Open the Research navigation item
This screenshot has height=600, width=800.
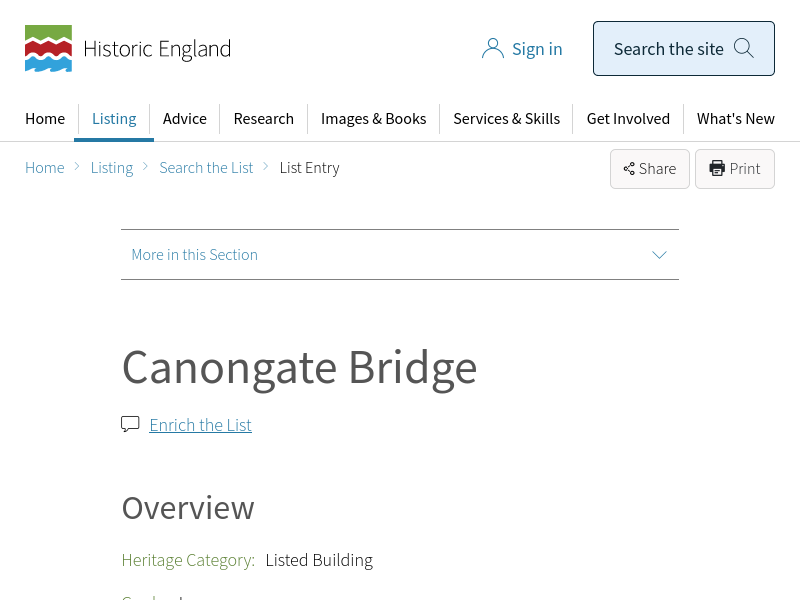[x=263, y=118]
